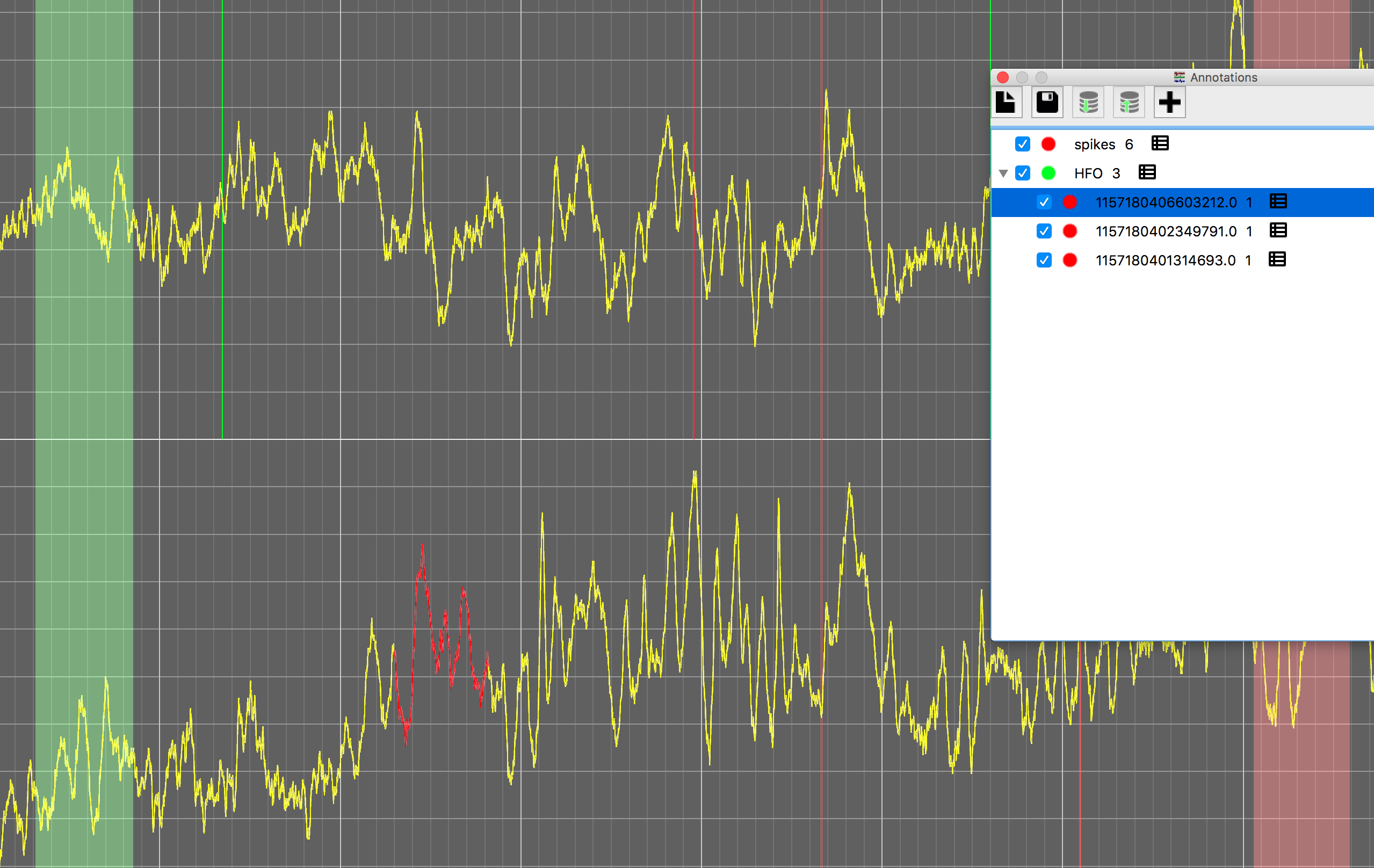The image size is (1374, 868).
Task: Select the annotation row 1157180402349791.0
Action: pyautogui.click(x=1166, y=231)
